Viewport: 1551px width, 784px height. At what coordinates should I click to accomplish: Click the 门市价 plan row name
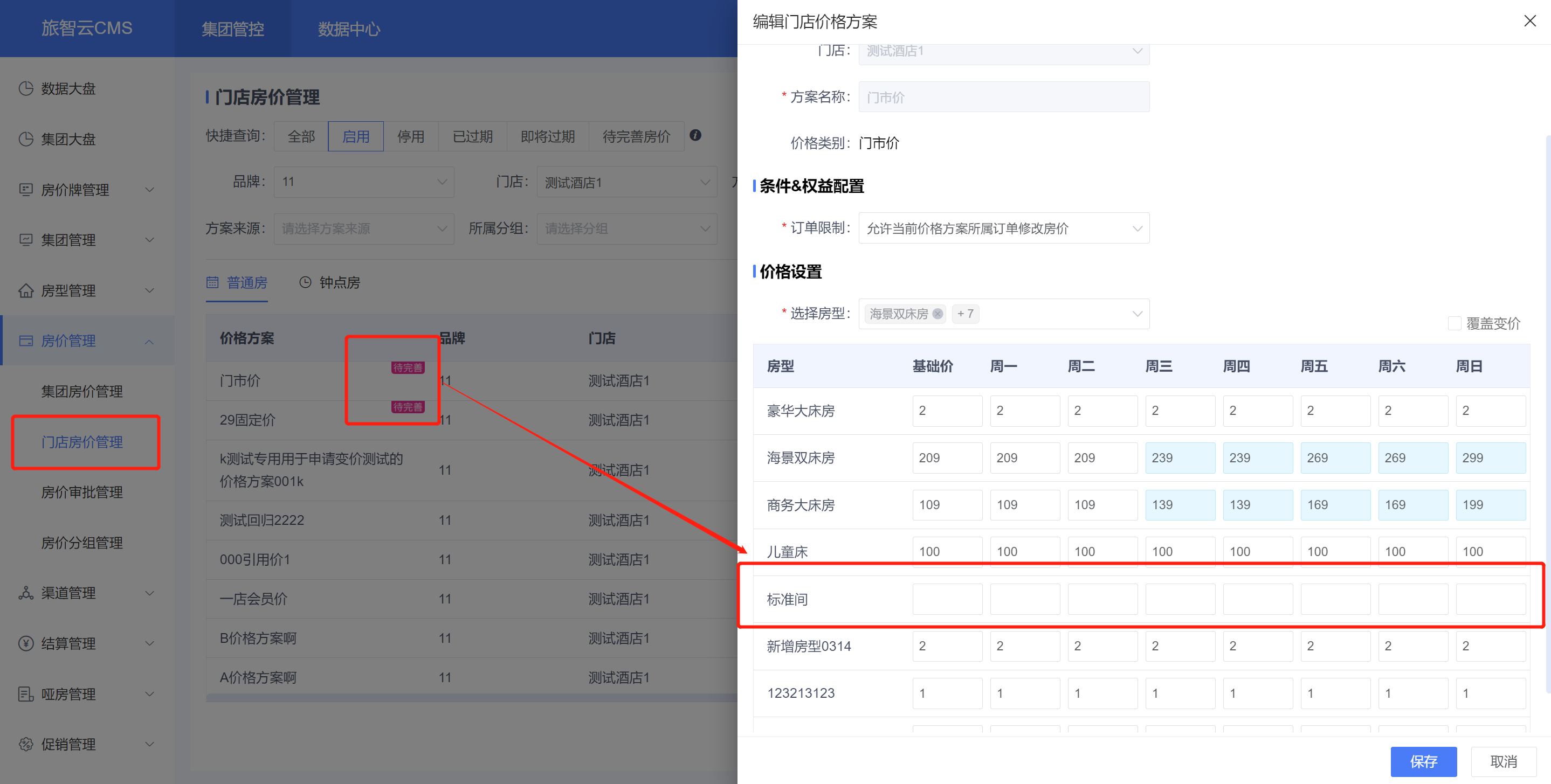click(x=240, y=381)
